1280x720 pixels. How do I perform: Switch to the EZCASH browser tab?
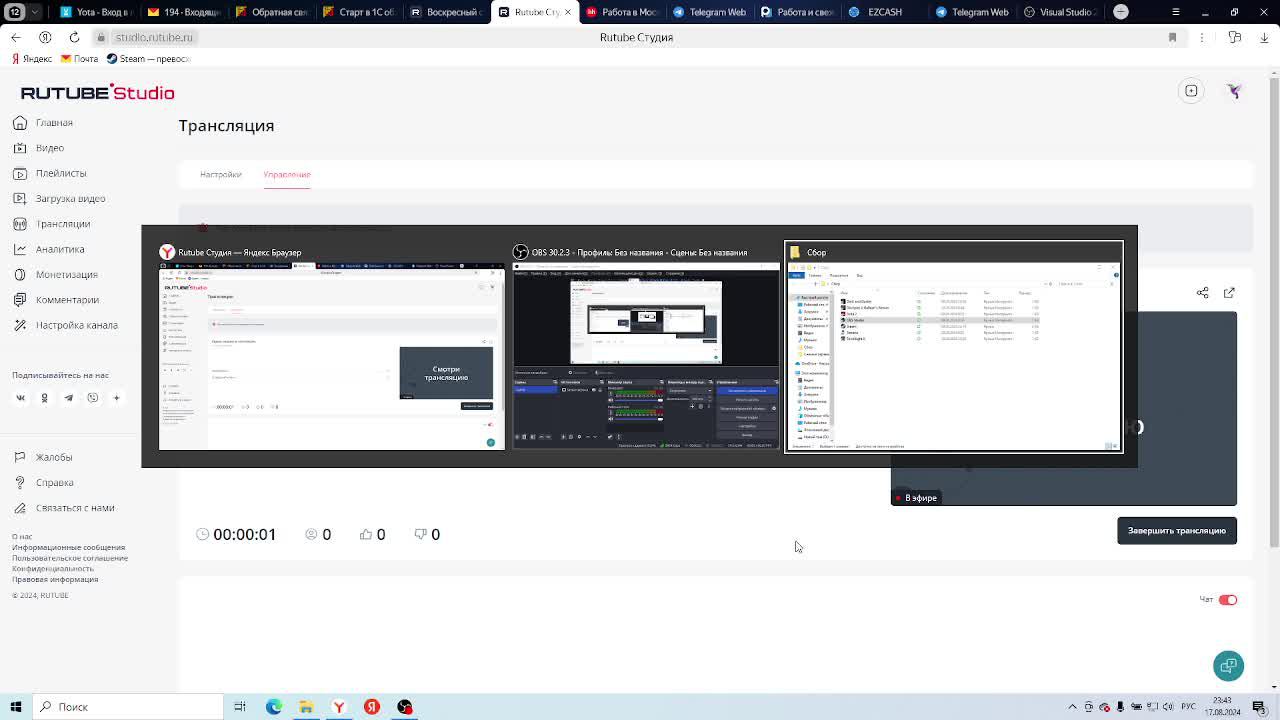[885, 12]
